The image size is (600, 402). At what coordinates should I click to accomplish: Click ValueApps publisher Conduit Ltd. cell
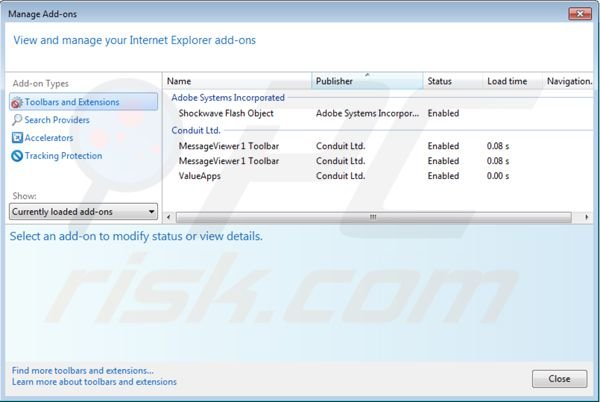tap(341, 176)
